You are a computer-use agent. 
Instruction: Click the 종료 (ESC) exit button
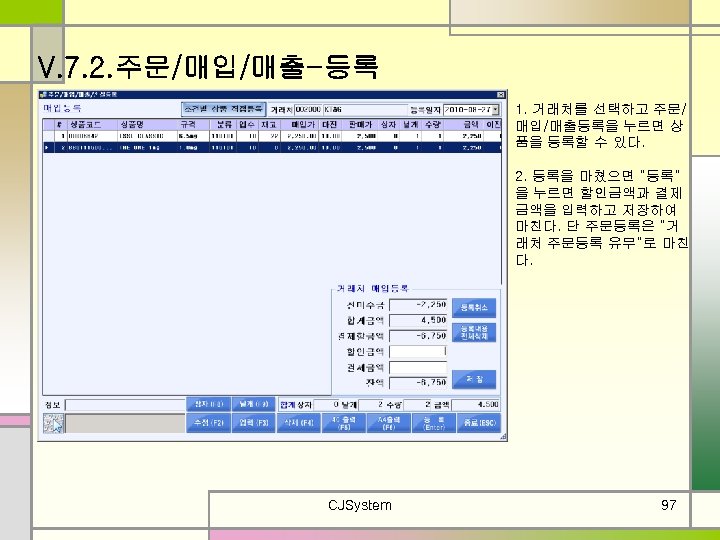point(479,423)
